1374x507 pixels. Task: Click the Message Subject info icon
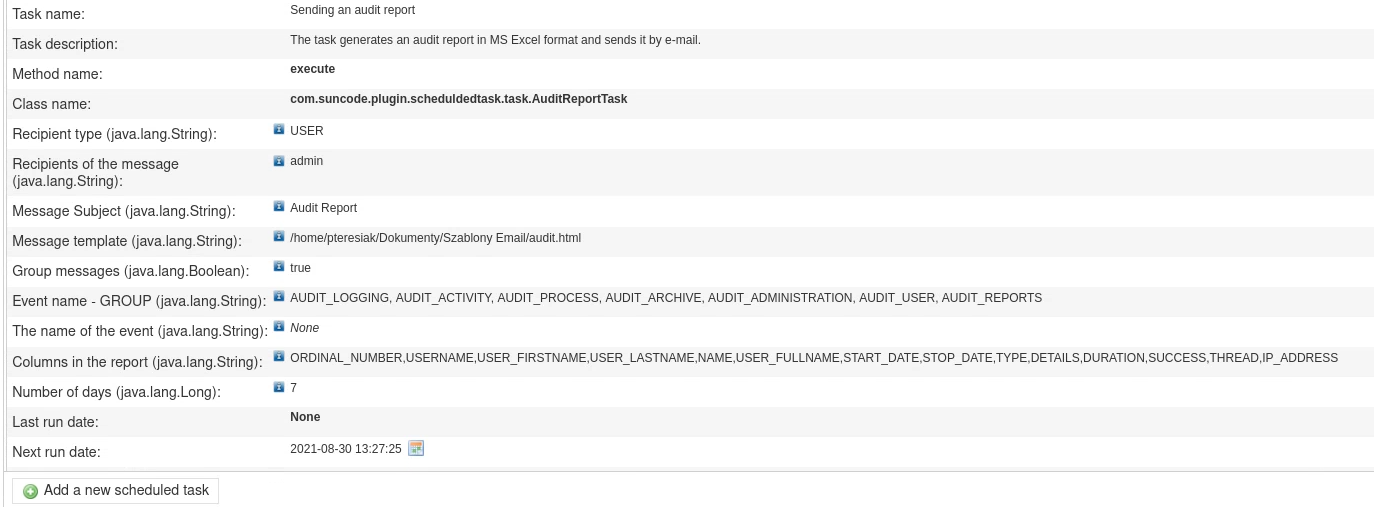pyautogui.click(x=279, y=207)
